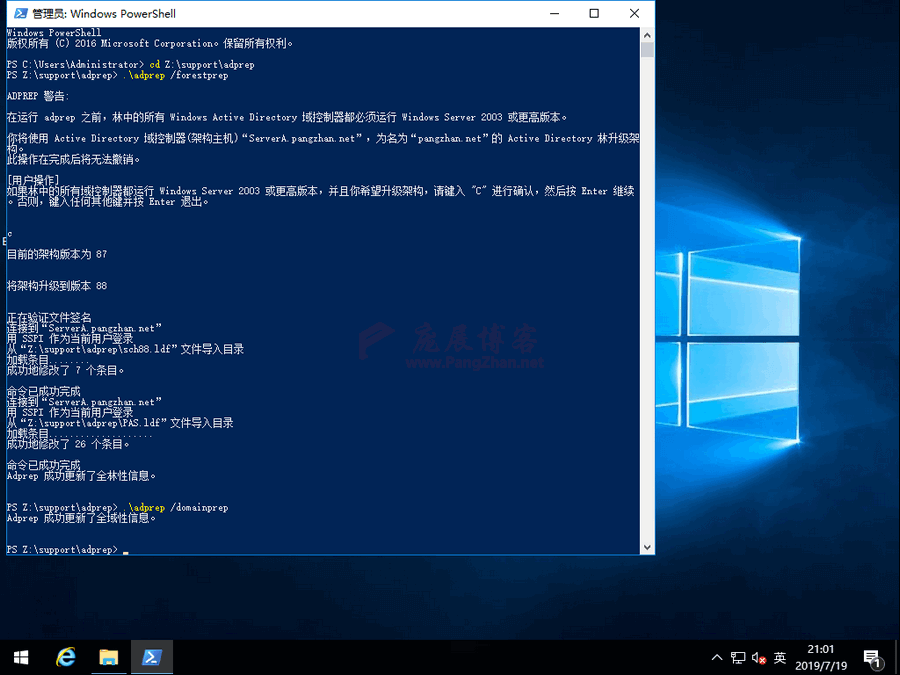Click the PAS.ldf file import line
This screenshot has height=675, width=900.
120,423
